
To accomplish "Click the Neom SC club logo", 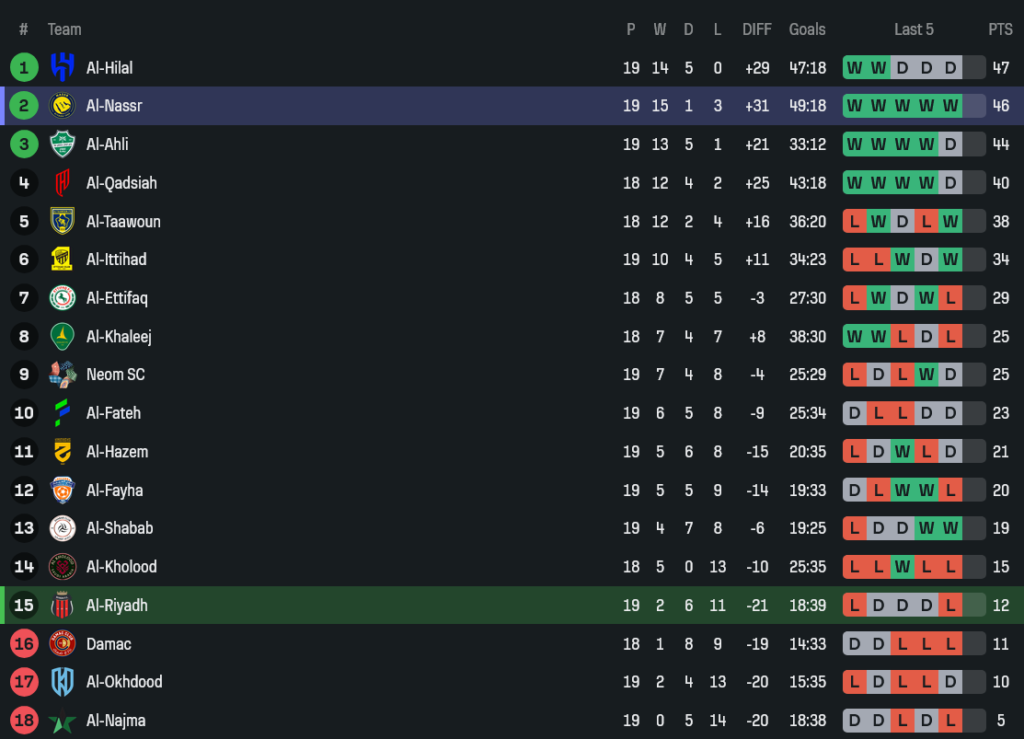I will point(62,374).
